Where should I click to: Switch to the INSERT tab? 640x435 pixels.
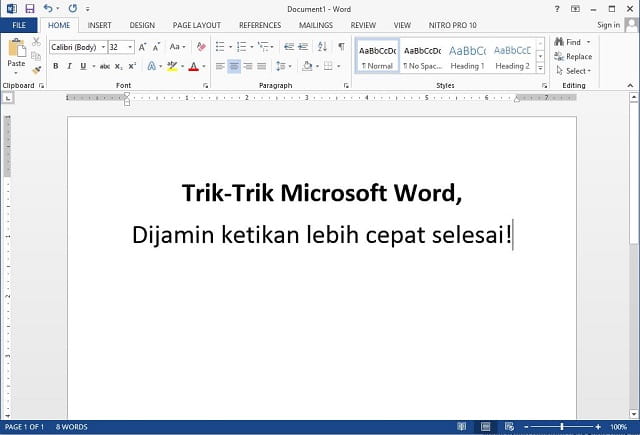[x=99, y=25]
